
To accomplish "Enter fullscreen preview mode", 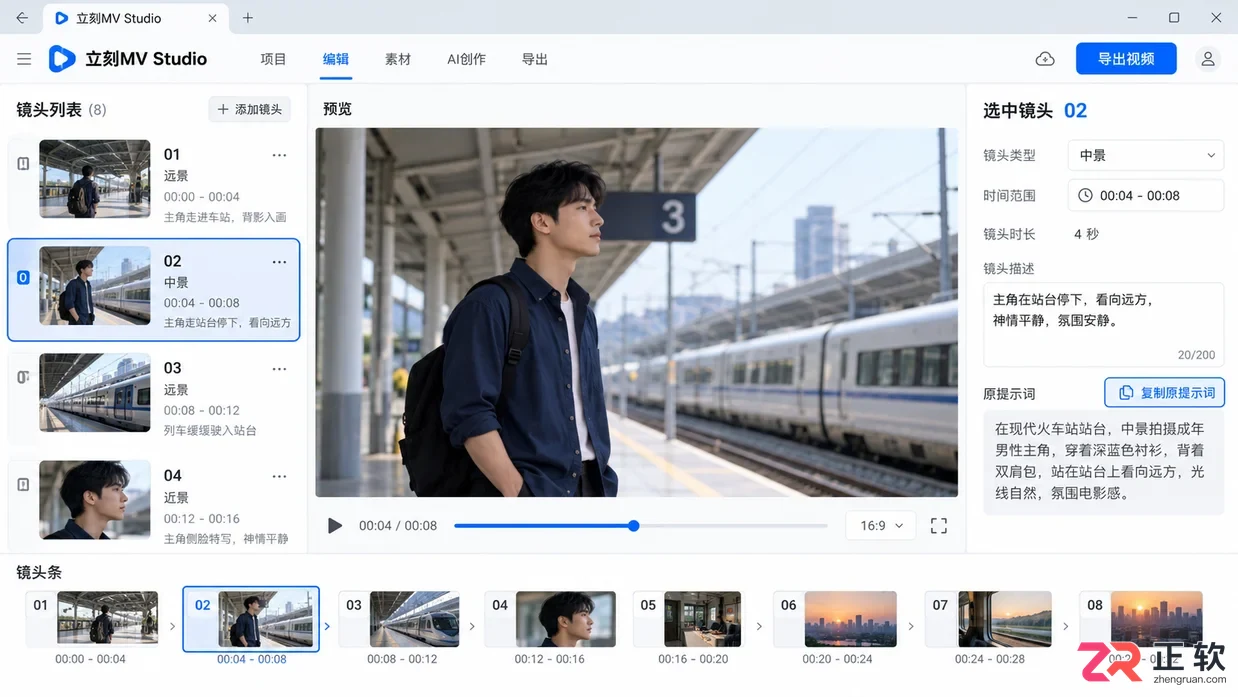I will click(939, 526).
